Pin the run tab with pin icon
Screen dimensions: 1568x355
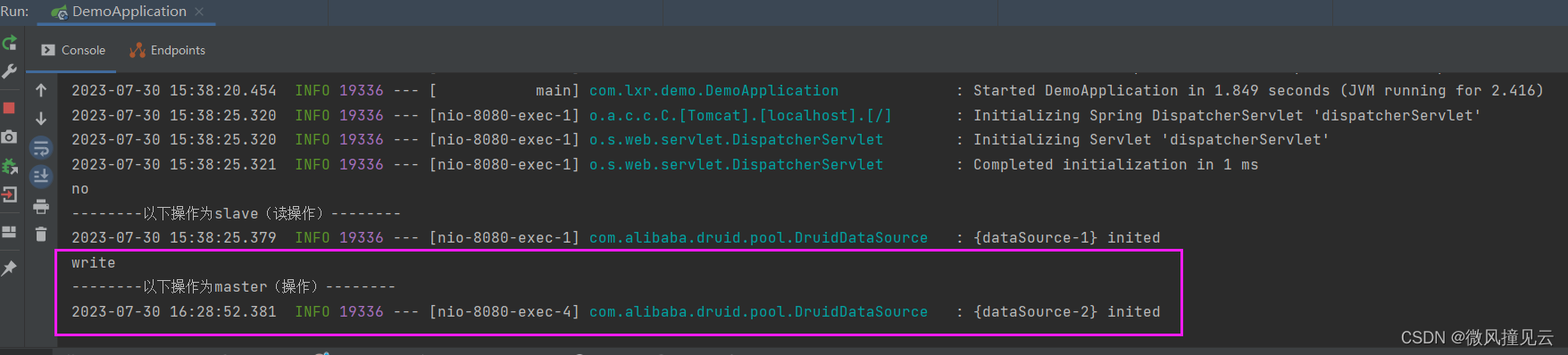point(9,268)
